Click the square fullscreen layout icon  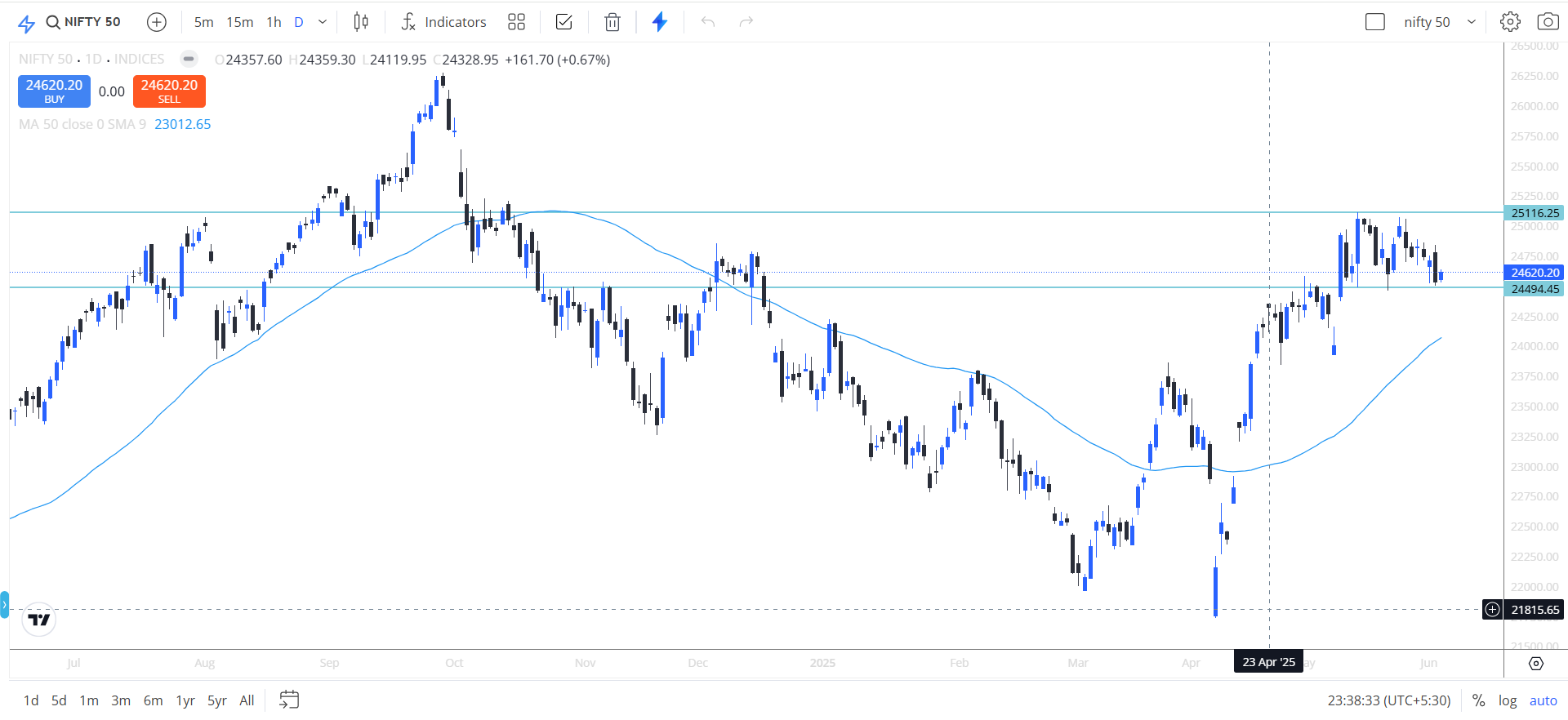pos(1375,22)
